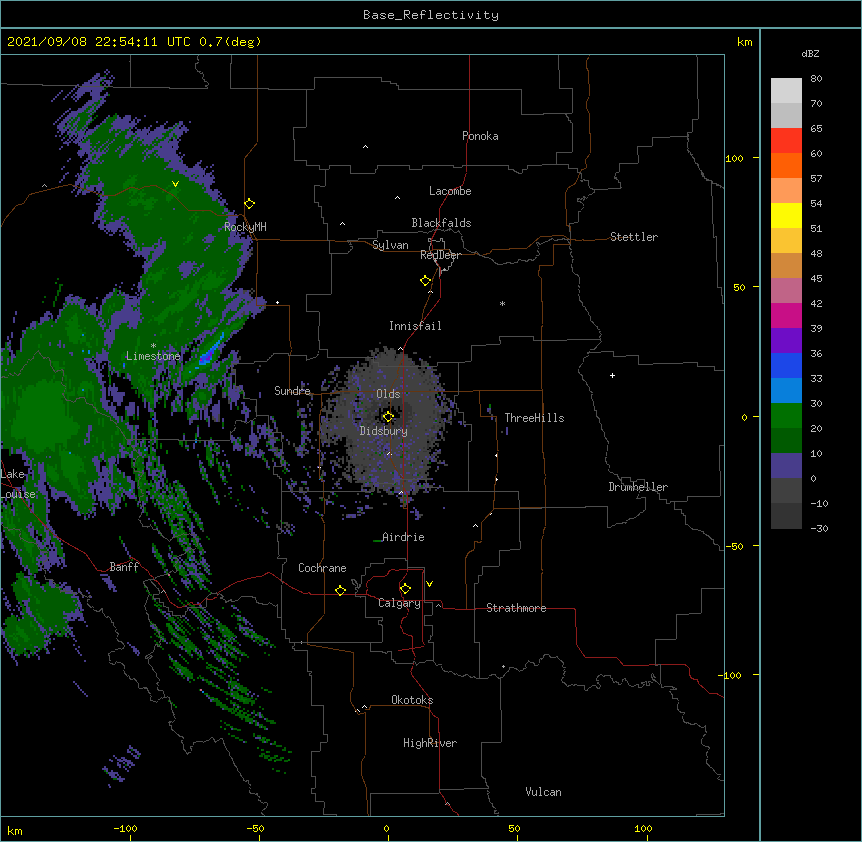Click the ThreeHills town label
The image size is (862, 842).
pos(534,418)
